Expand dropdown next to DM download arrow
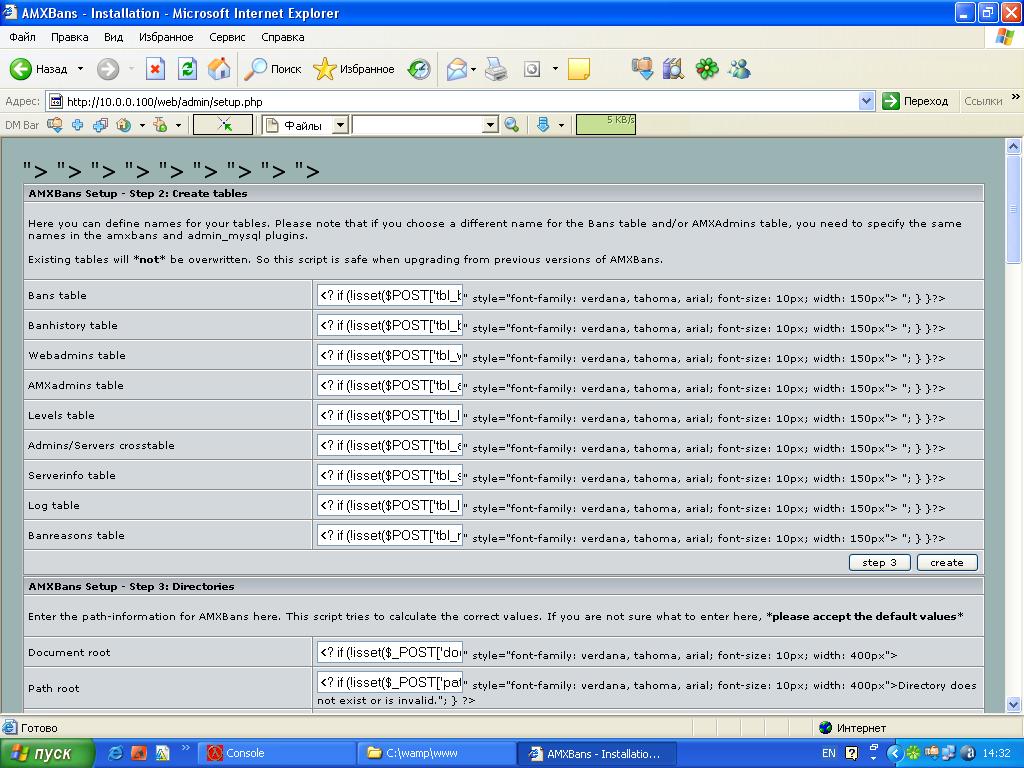 [x=561, y=125]
